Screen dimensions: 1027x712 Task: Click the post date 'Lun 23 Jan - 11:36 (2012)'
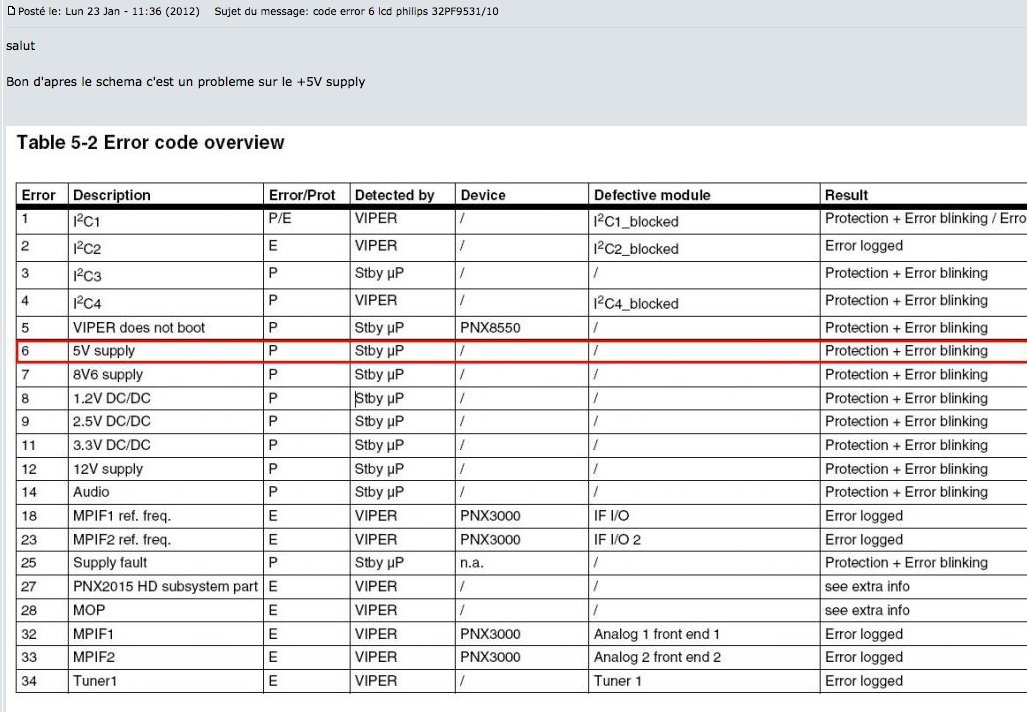pyautogui.click(x=132, y=11)
